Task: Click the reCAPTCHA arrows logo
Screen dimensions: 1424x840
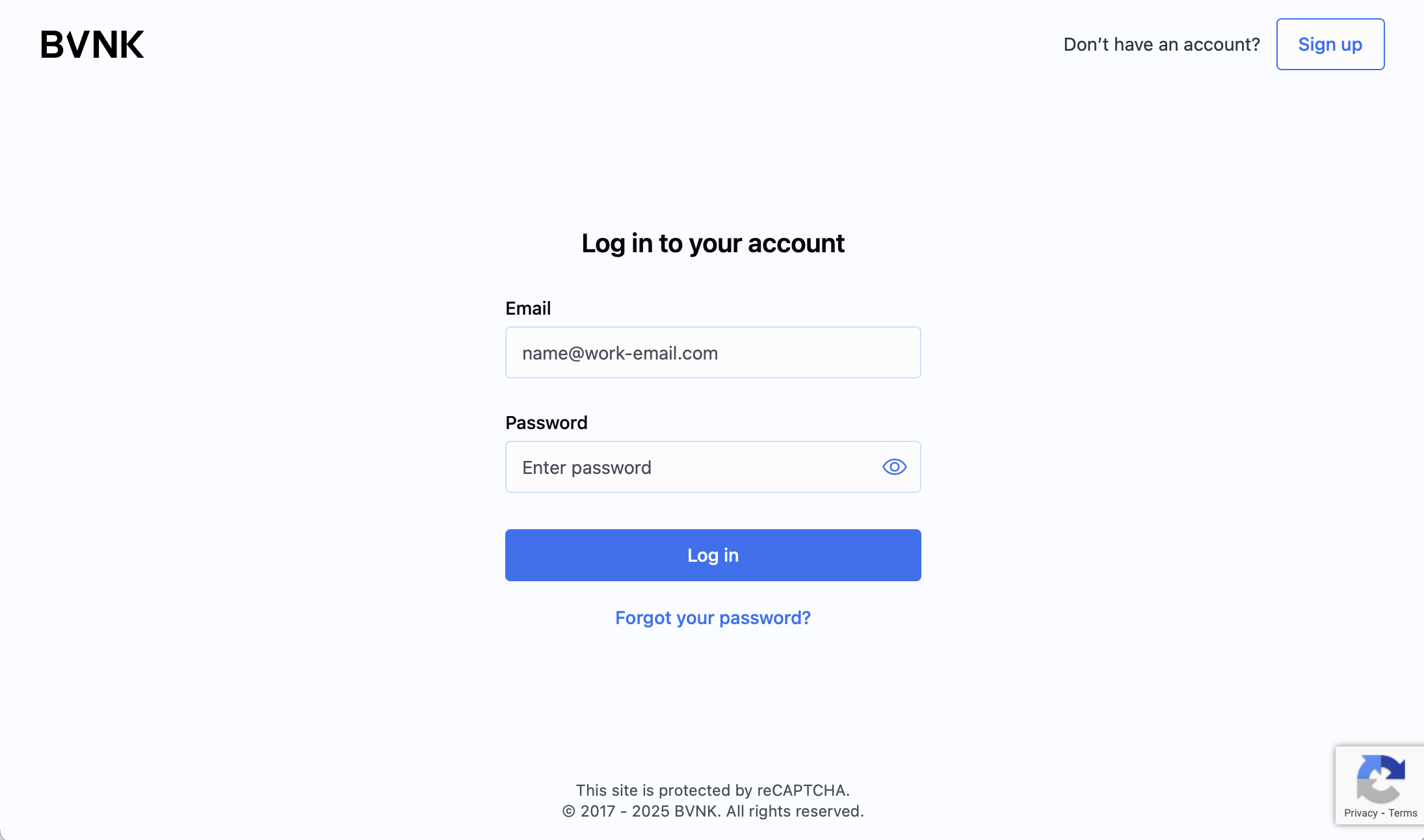Action: pyautogui.click(x=1380, y=778)
